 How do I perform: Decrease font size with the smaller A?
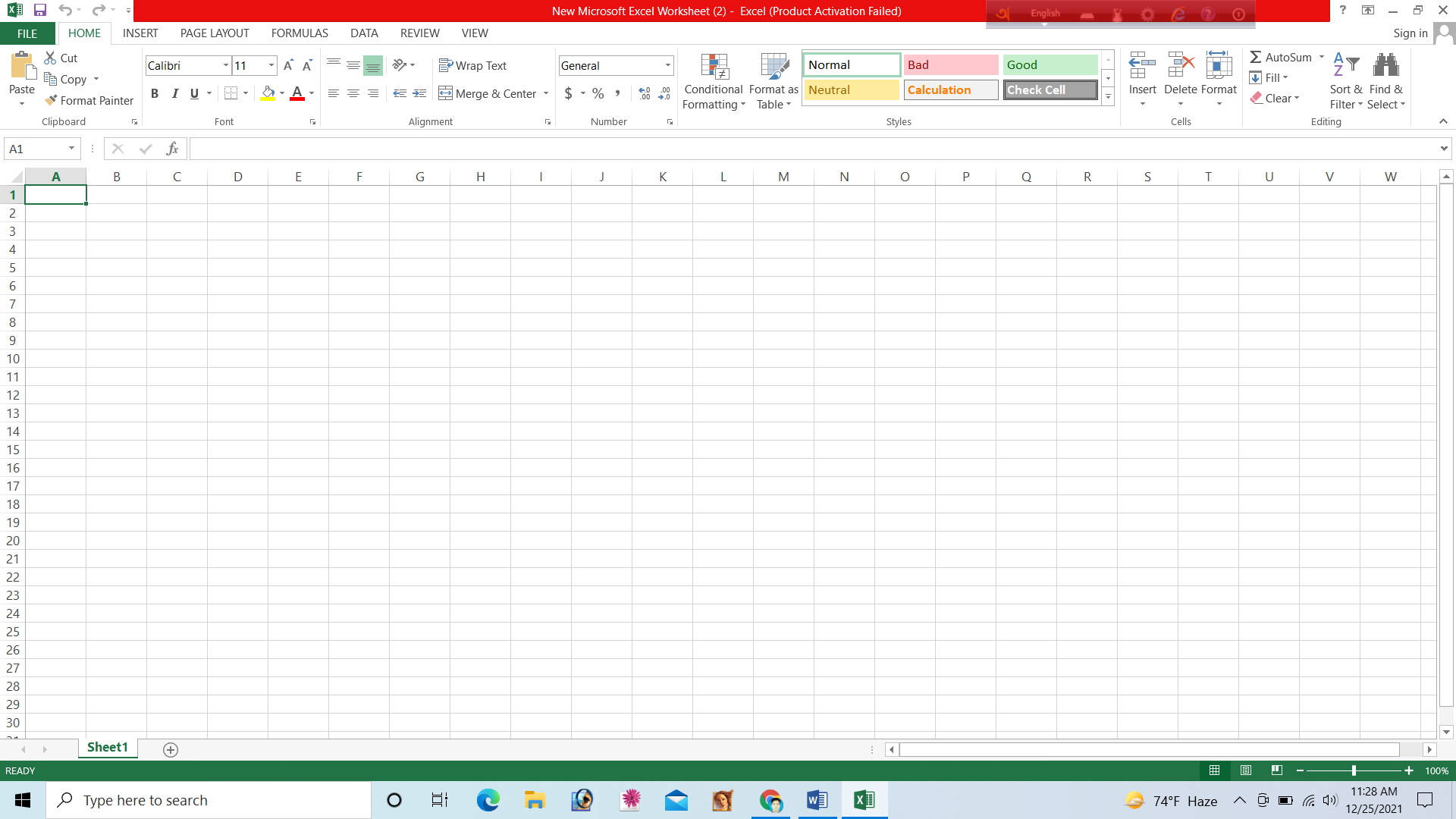[307, 65]
